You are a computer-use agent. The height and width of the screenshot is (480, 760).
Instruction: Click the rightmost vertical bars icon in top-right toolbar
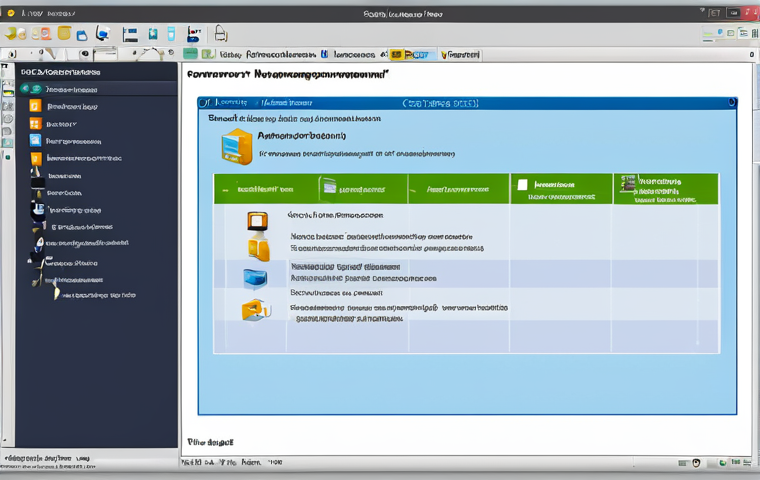755,33
